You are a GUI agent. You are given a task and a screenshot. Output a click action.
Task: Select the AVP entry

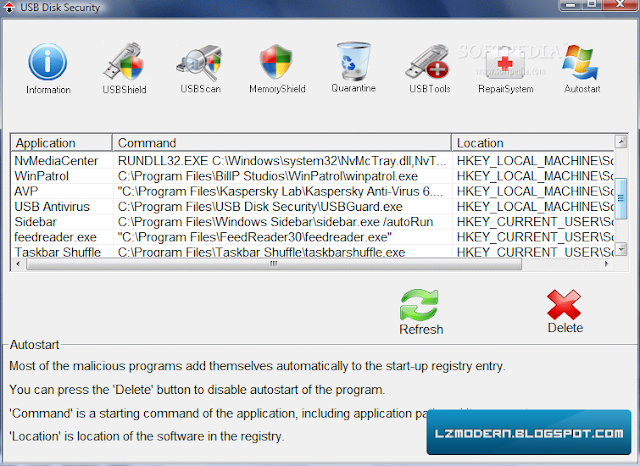click(x=312, y=191)
